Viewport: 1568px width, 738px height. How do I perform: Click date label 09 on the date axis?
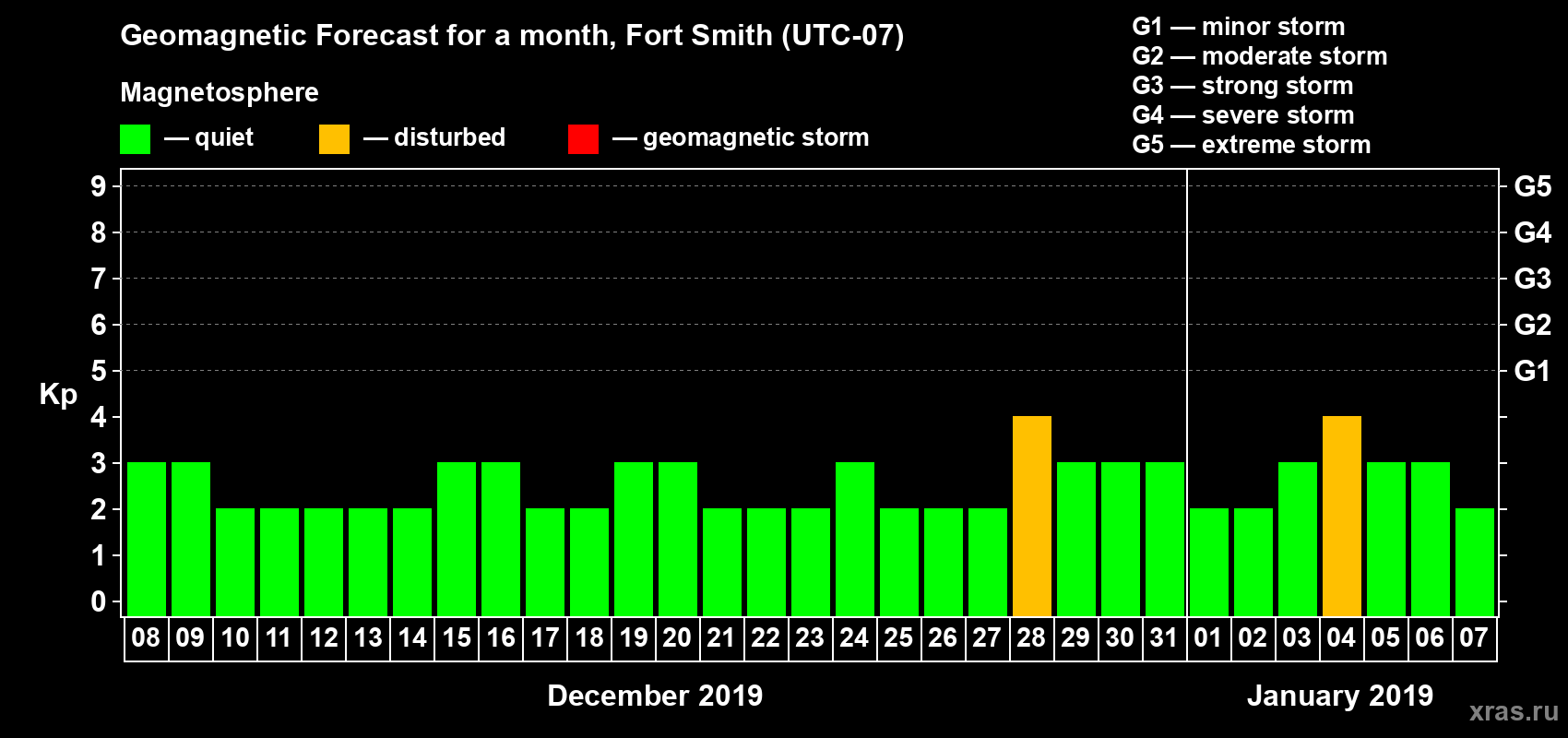[190, 638]
